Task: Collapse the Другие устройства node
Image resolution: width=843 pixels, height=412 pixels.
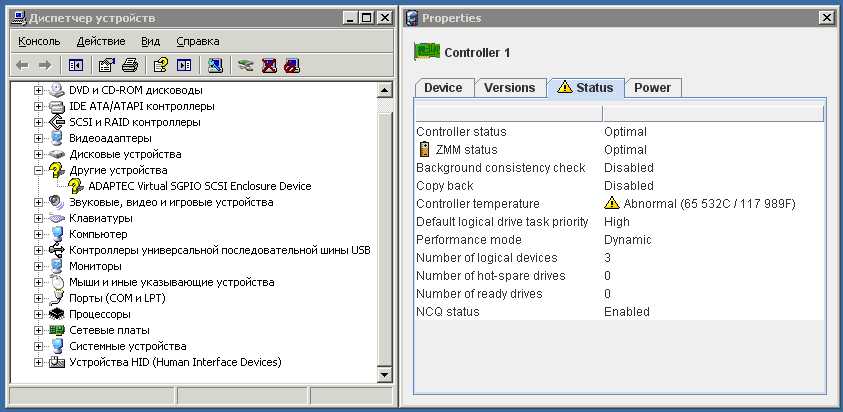Action: [39, 170]
